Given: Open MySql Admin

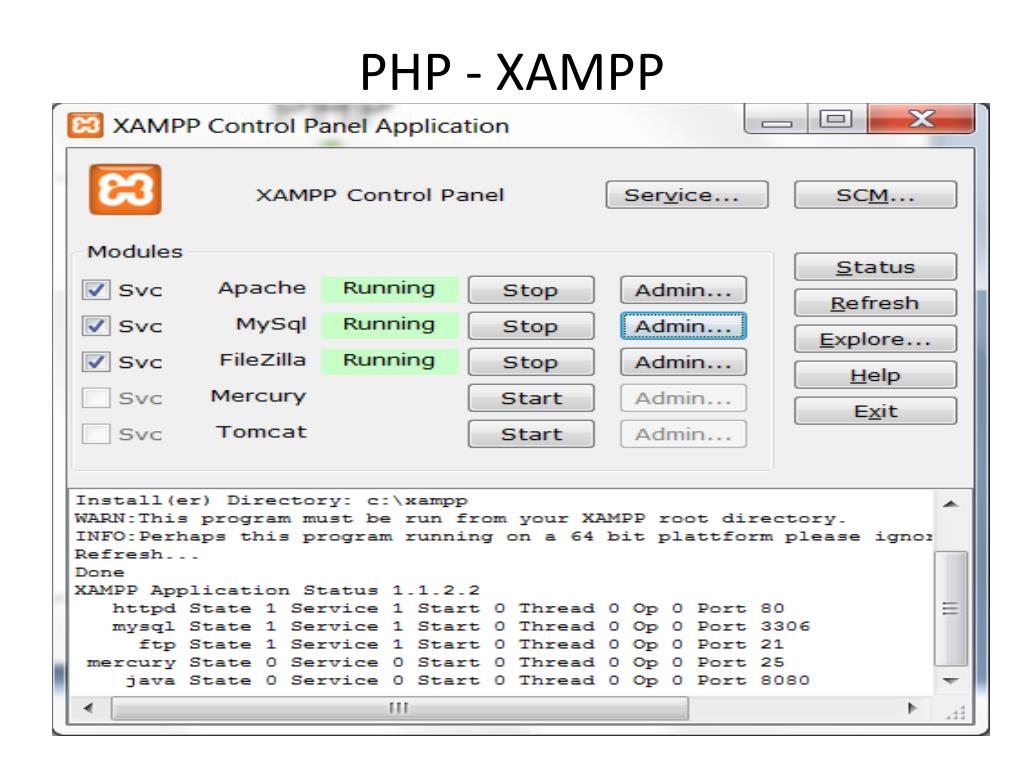Looking at the screenshot, I should (x=683, y=326).
